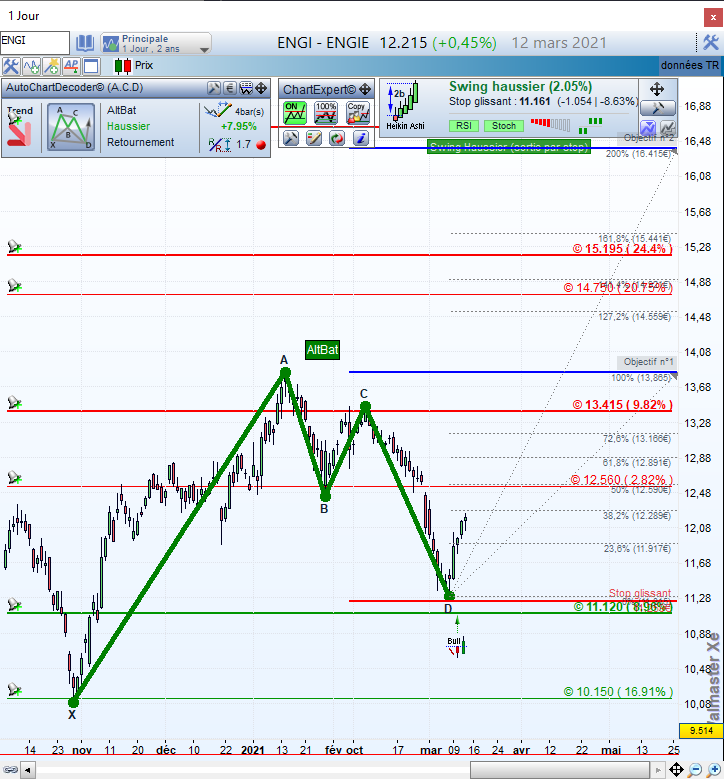
Task: Click the red 13.415 ( 9.82% ) level label
Action: coord(623,405)
